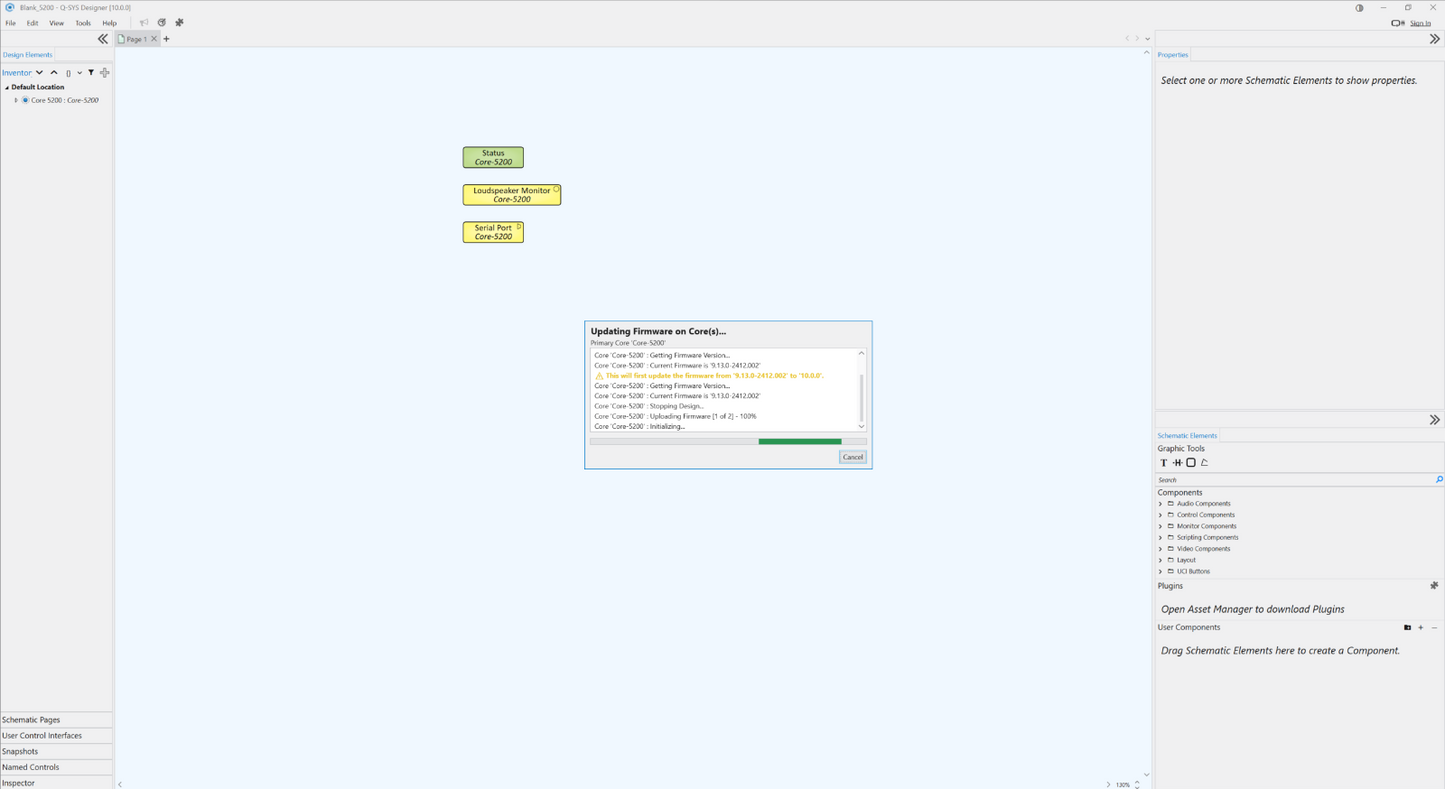Screen dimensions: 1445x789
Task: Select the polyline graphic tool
Action: [1205, 463]
